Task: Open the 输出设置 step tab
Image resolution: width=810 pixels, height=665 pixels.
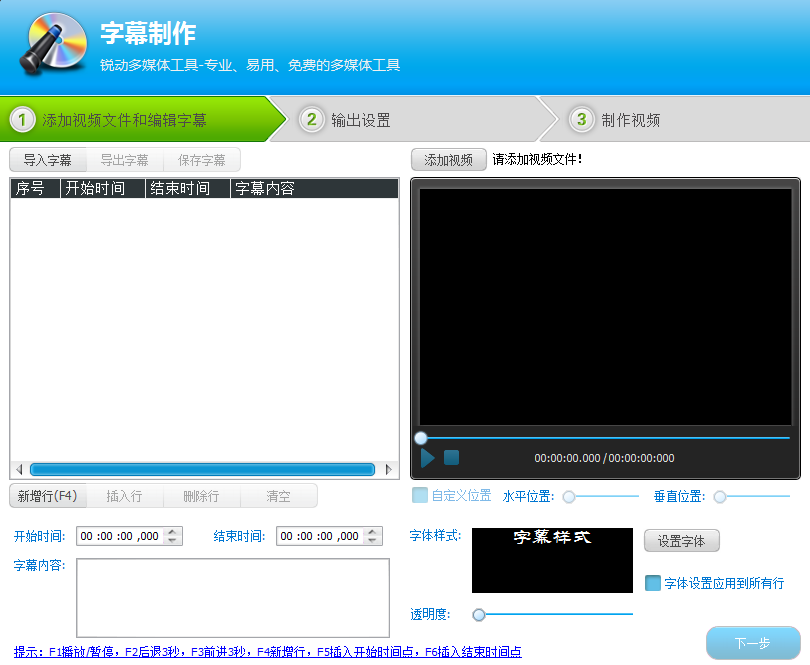Action: (360, 120)
